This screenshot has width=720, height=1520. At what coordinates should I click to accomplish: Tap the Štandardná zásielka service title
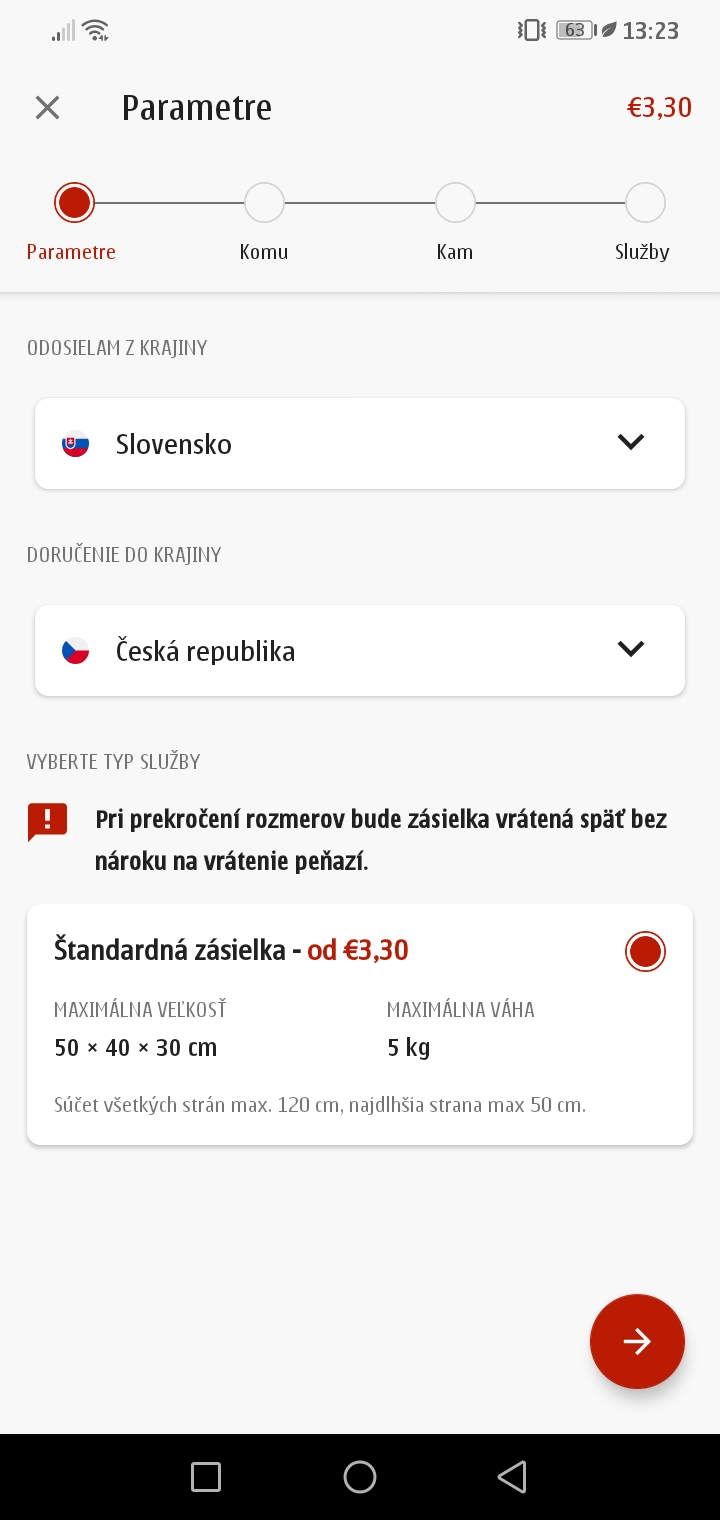tap(170, 950)
